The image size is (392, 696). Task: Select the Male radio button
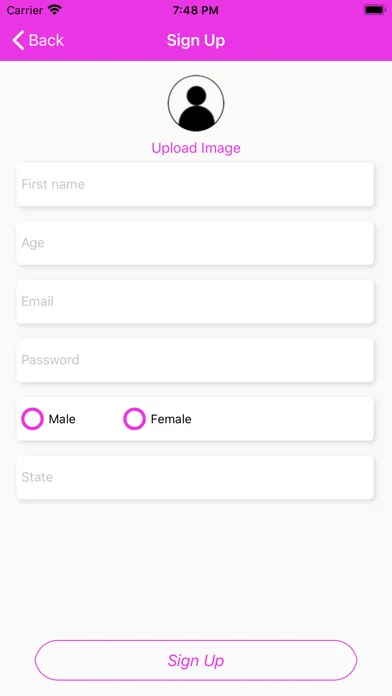pos(32,419)
